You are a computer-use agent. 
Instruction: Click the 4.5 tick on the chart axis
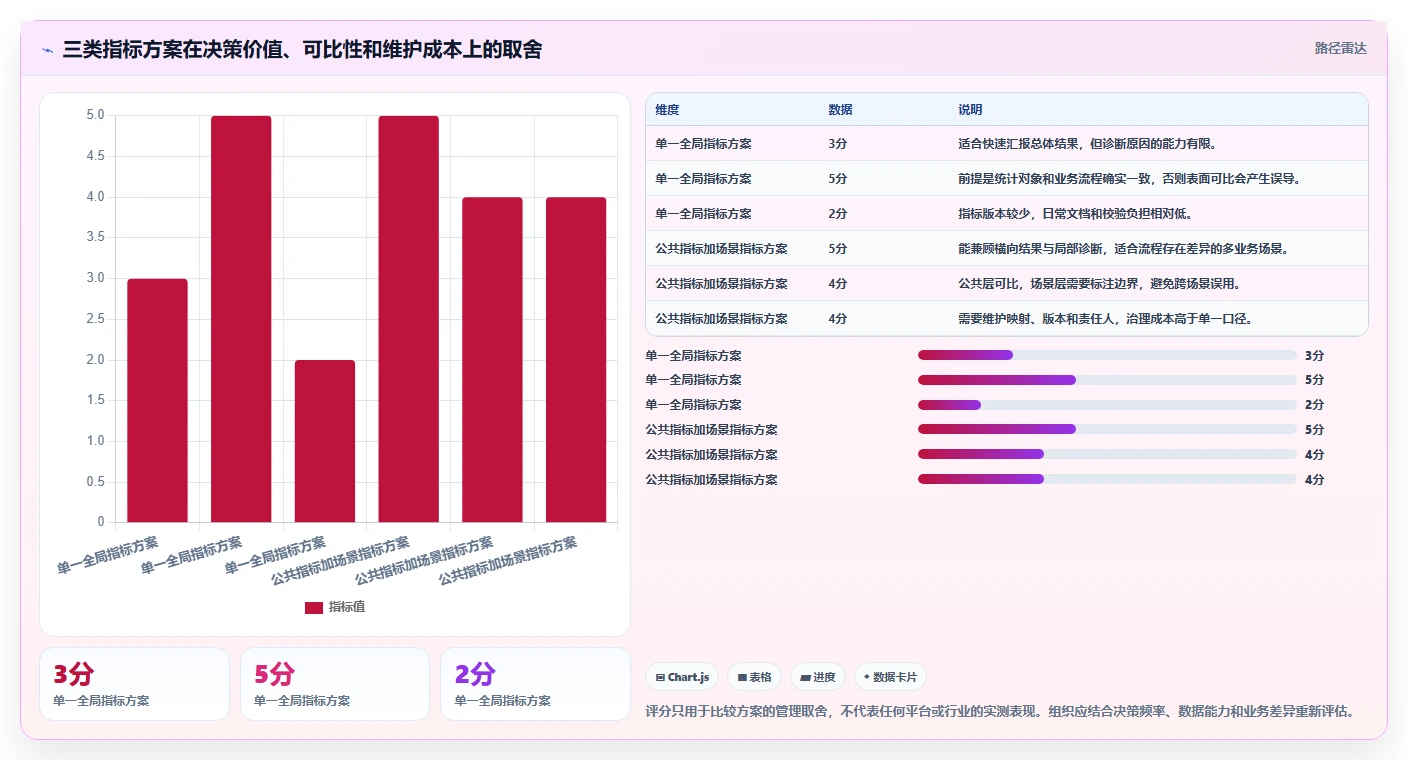[x=95, y=156]
